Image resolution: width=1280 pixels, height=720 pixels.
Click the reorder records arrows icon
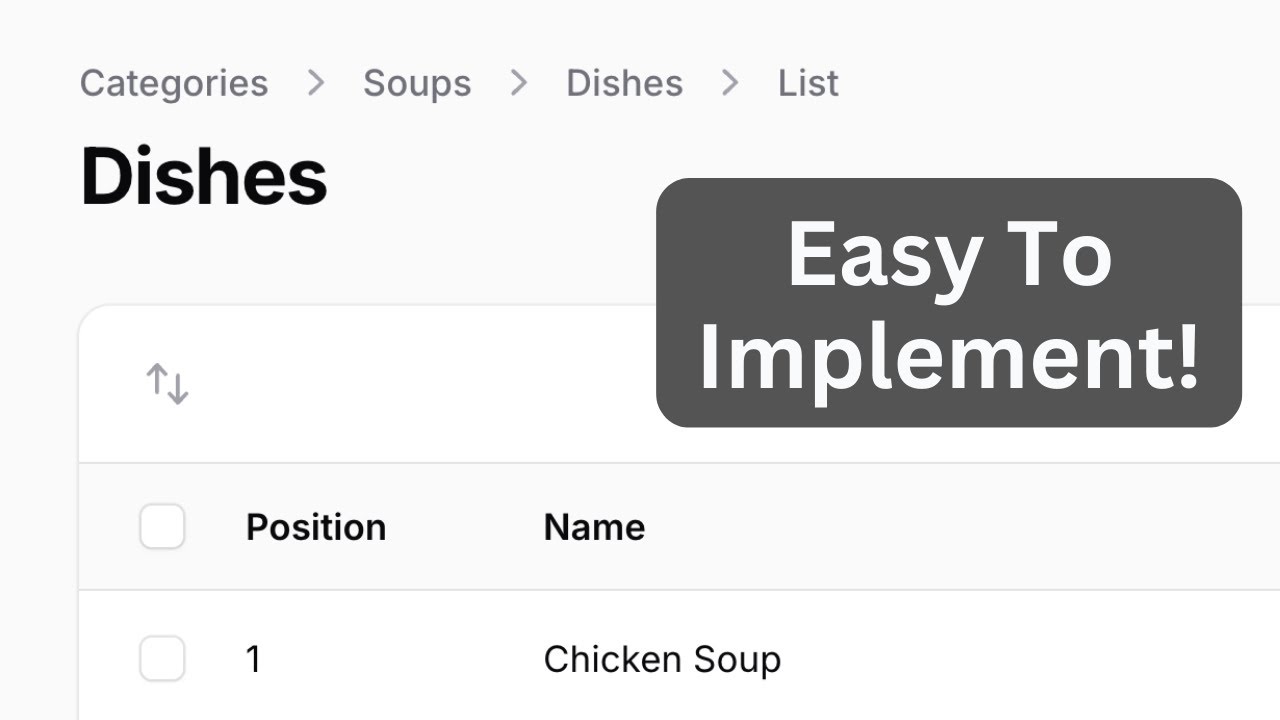point(167,384)
